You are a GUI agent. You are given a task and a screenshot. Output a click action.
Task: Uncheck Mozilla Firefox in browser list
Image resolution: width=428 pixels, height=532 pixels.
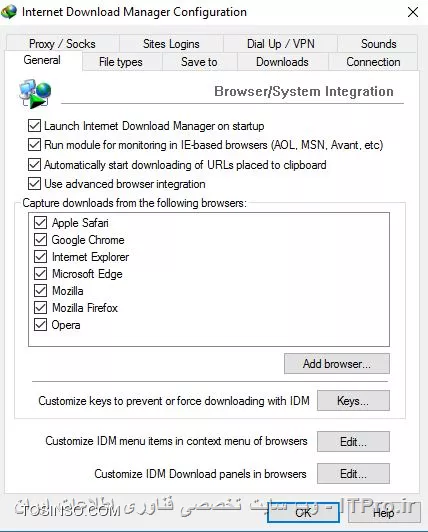(x=40, y=308)
